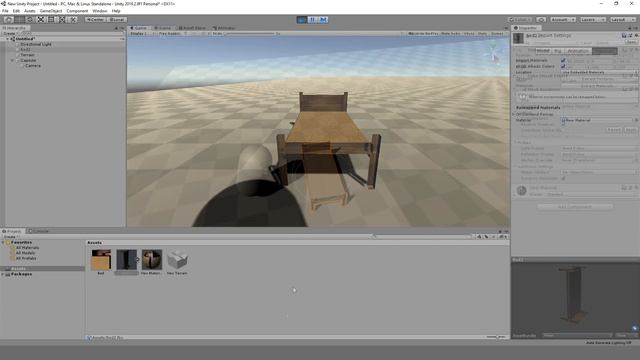Viewport: 640px width, 360px height.
Task: Collapse the Untitled scene in Hierarchy
Action: pos(7,39)
